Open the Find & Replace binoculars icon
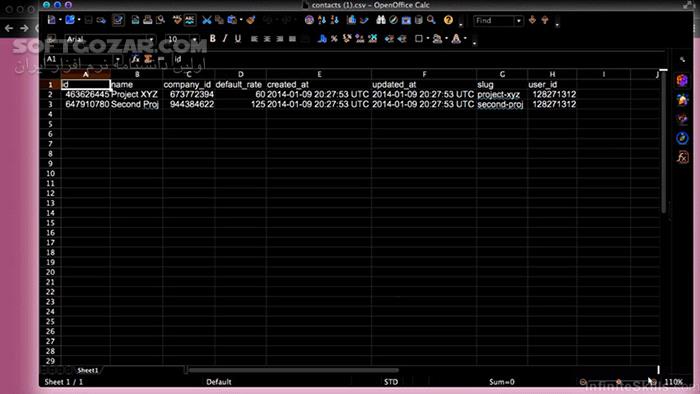Viewport: 700px width, 394px height. coord(381,20)
